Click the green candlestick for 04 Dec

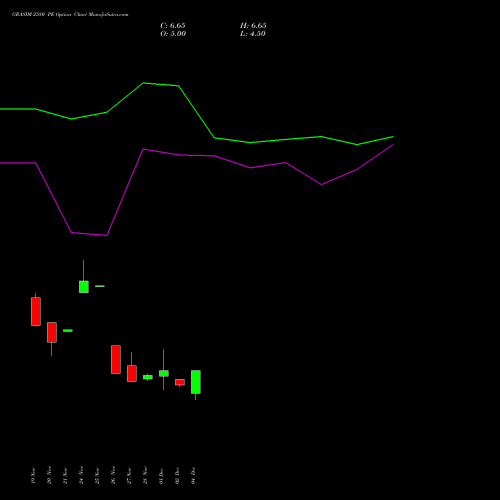[x=196, y=382]
